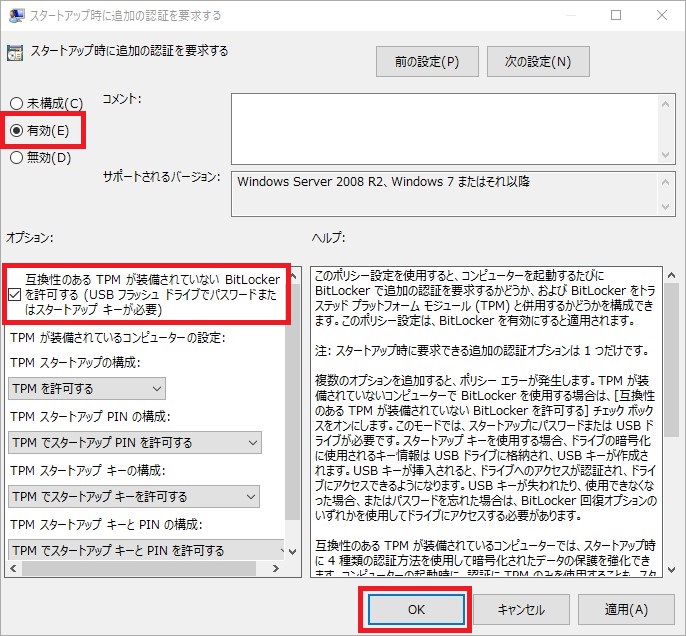Click the コメント: label
This screenshot has height=636, width=686.
point(122,99)
